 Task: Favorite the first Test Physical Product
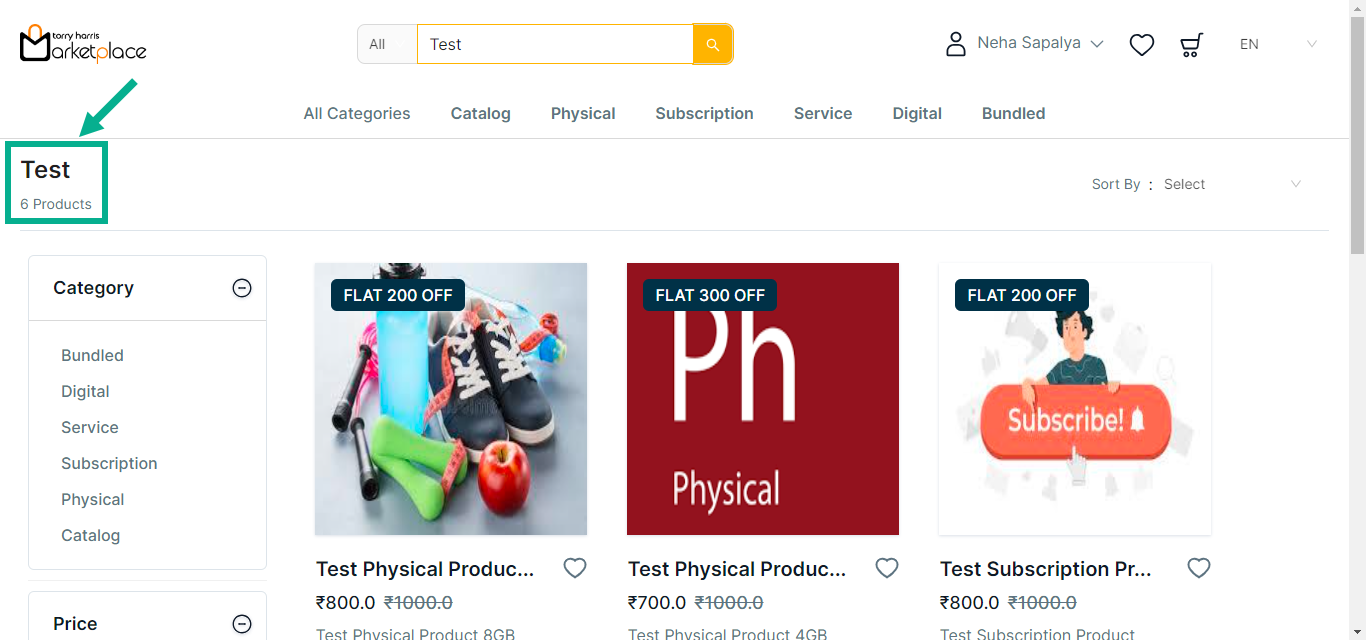pyautogui.click(x=575, y=568)
